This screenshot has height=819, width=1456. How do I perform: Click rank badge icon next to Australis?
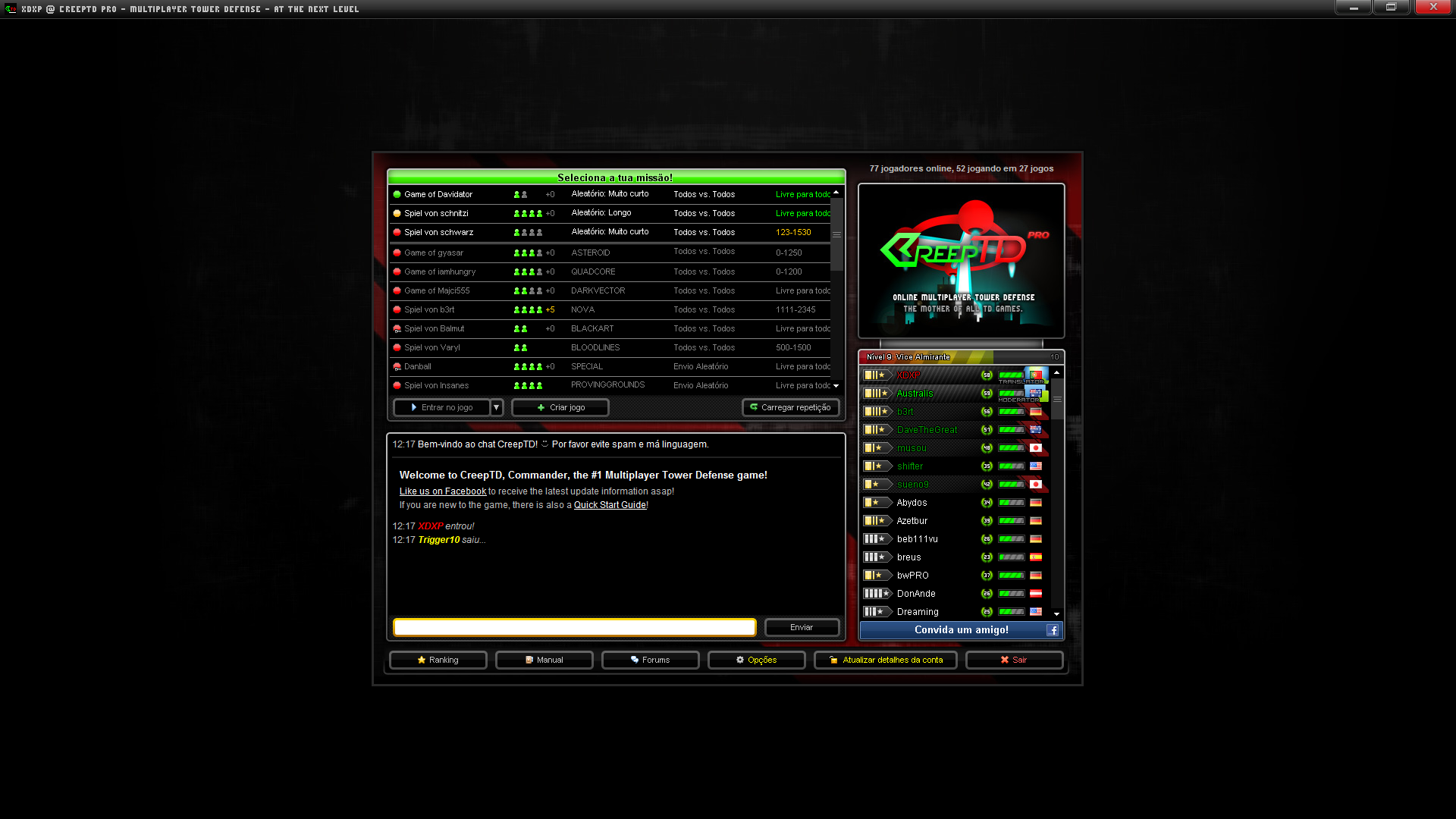(x=877, y=394)
